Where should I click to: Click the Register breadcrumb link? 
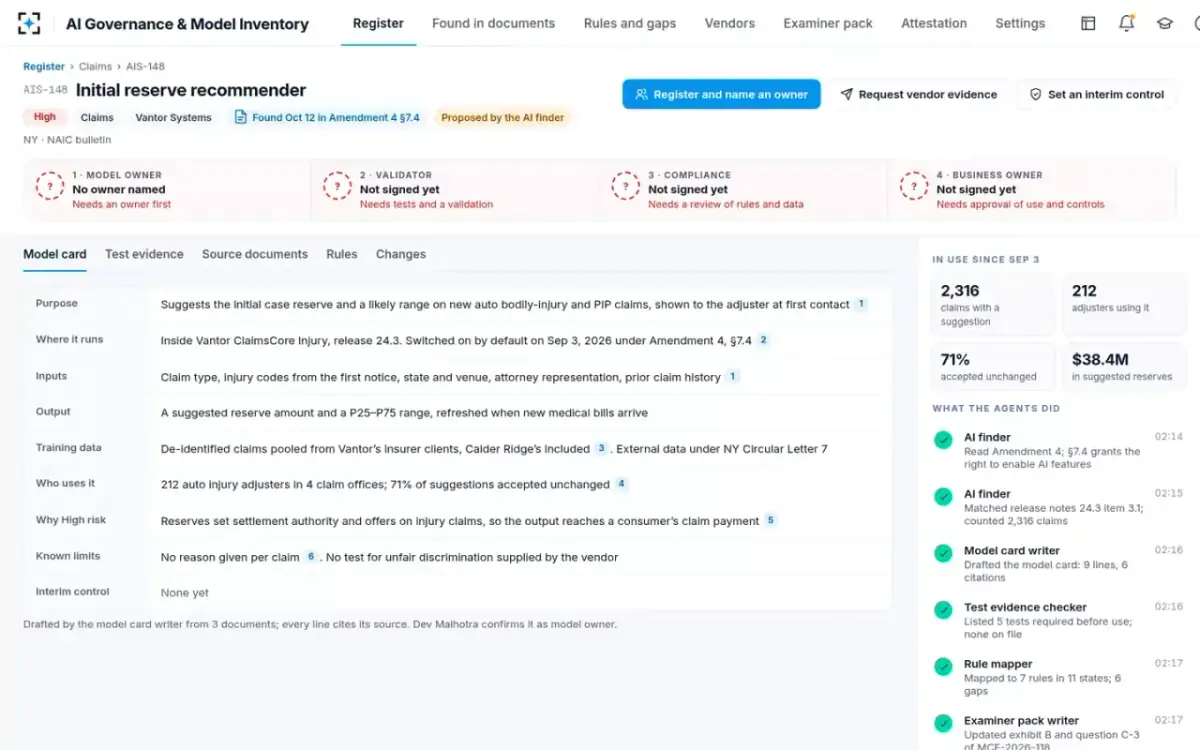click(44, 66)
